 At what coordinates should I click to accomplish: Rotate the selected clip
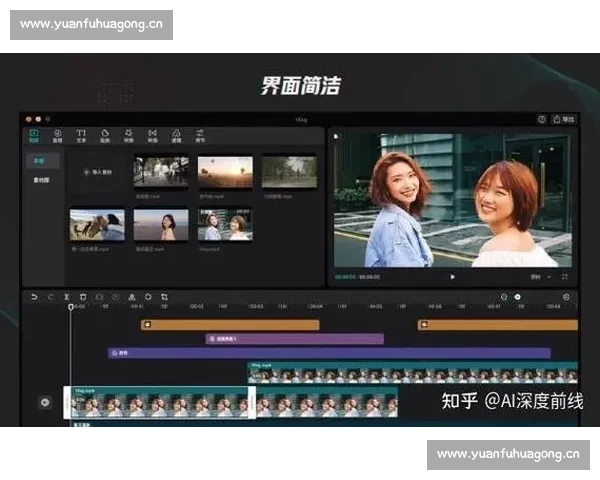(x=148, y=297)
